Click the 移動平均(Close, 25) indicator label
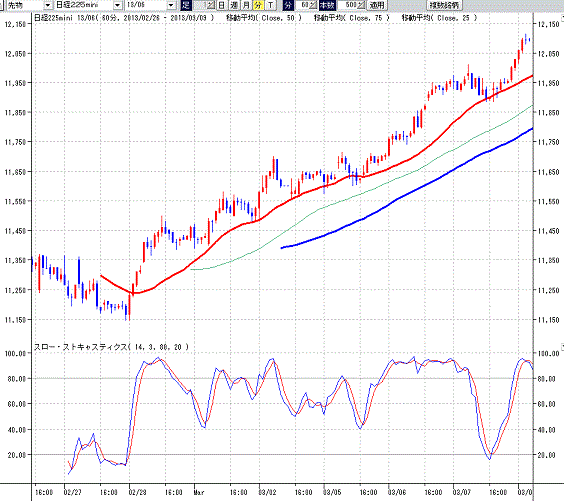Viewport: 564px width, 501px height. pos(439,18)
